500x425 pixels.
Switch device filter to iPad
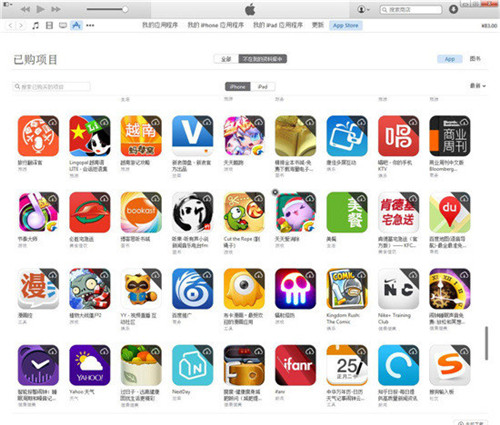click(x=263, y=87)
